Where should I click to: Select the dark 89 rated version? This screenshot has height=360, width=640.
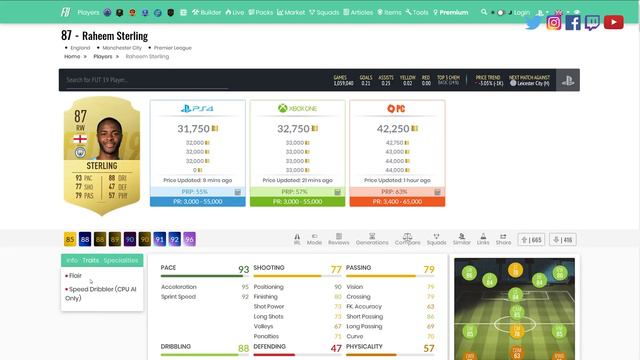tap(115, 239)
